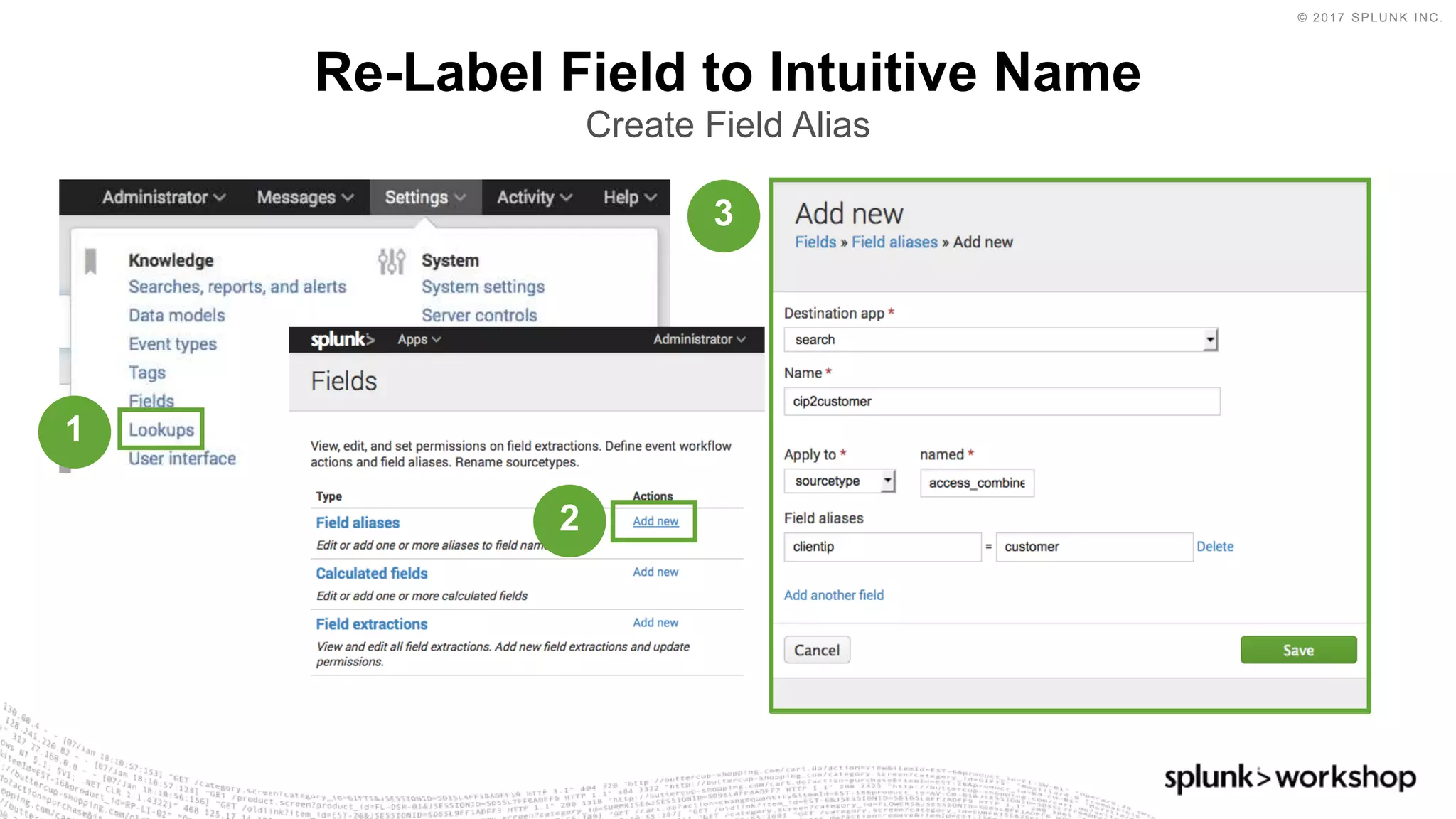Click the splunk logo on Fields page
1456x819 pixels.
(343, 340)
